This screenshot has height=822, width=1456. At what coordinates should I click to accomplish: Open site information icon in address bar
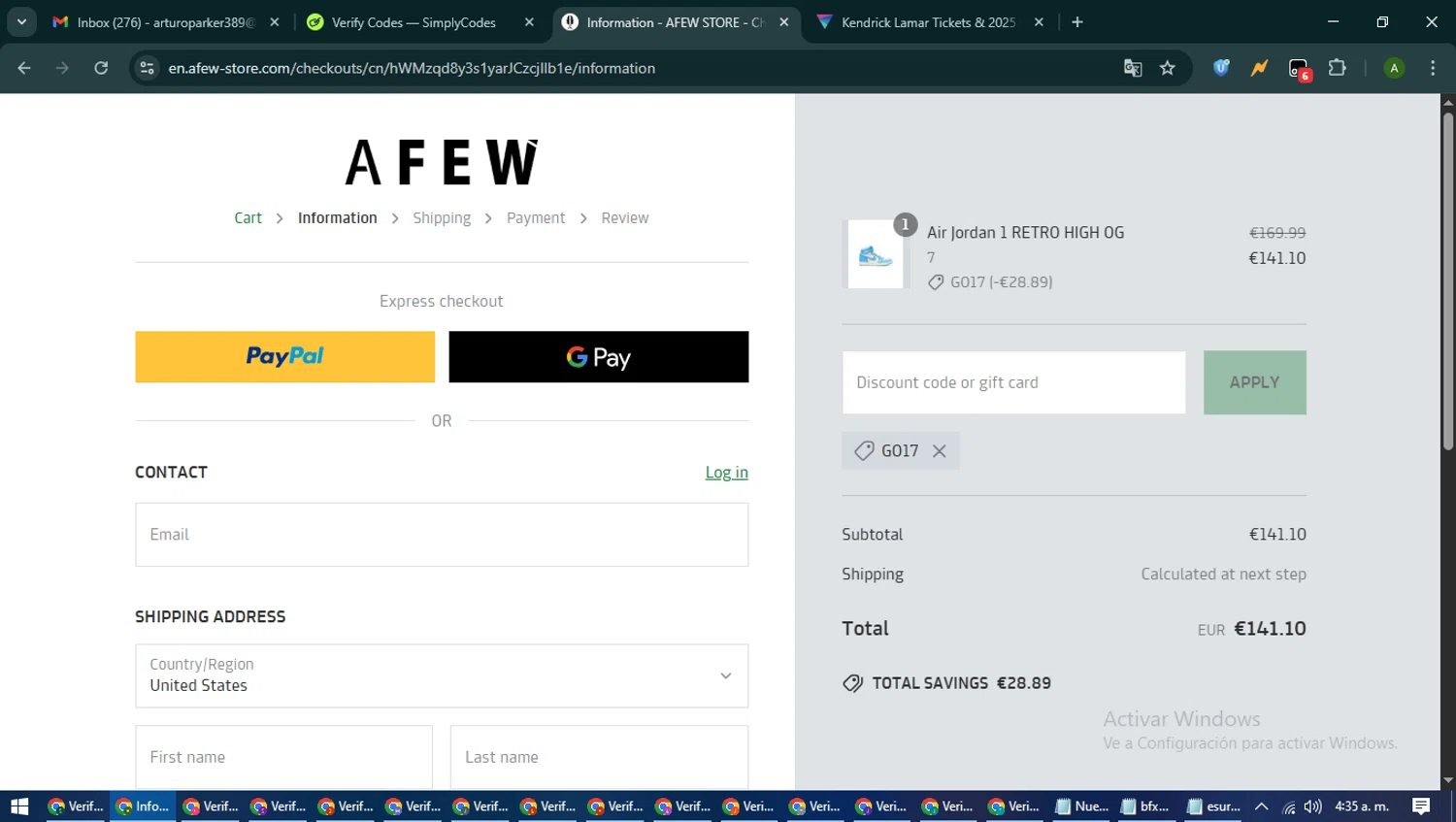point(148,68)
